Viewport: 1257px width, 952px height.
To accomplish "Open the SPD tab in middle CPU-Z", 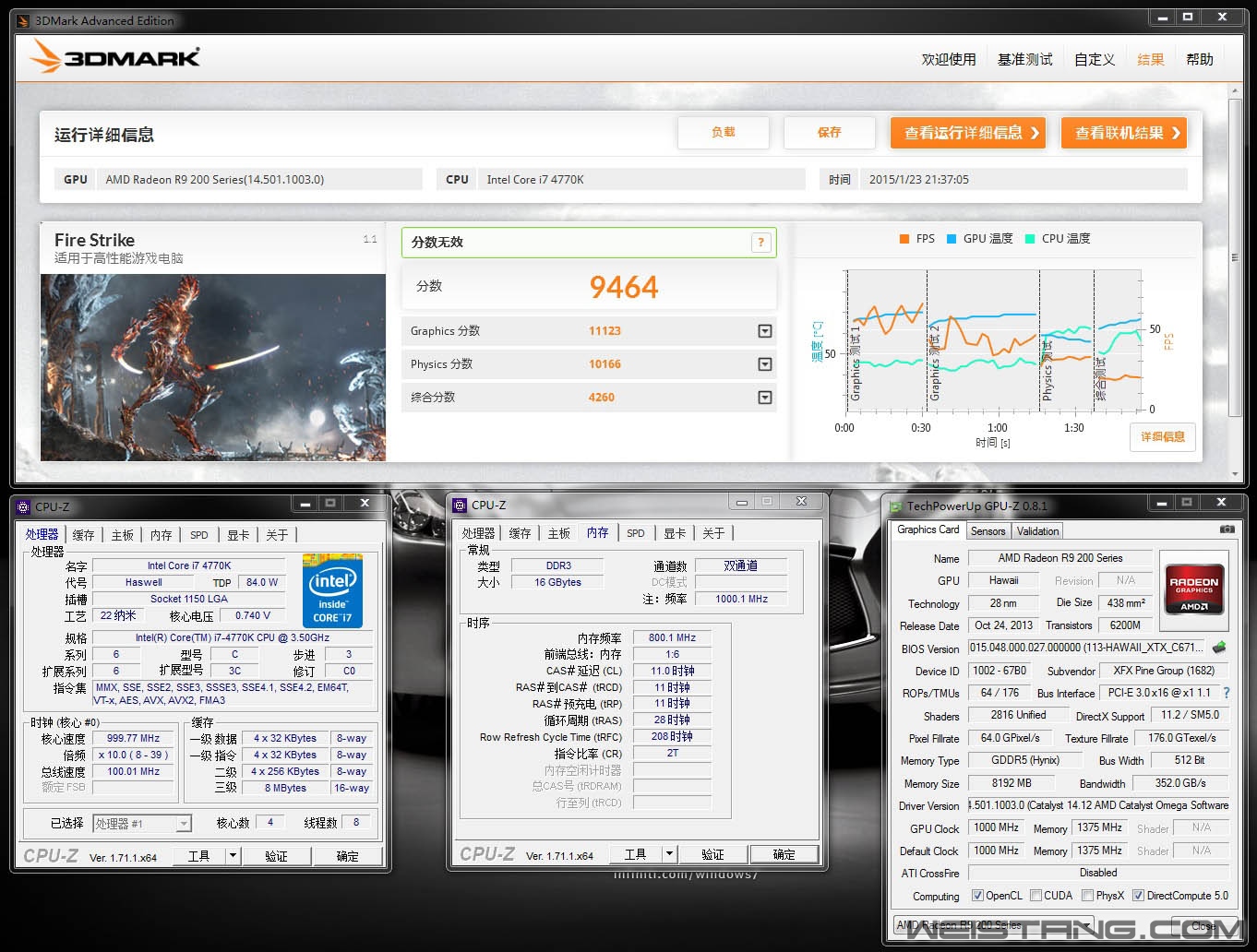I will coord(636,533).
